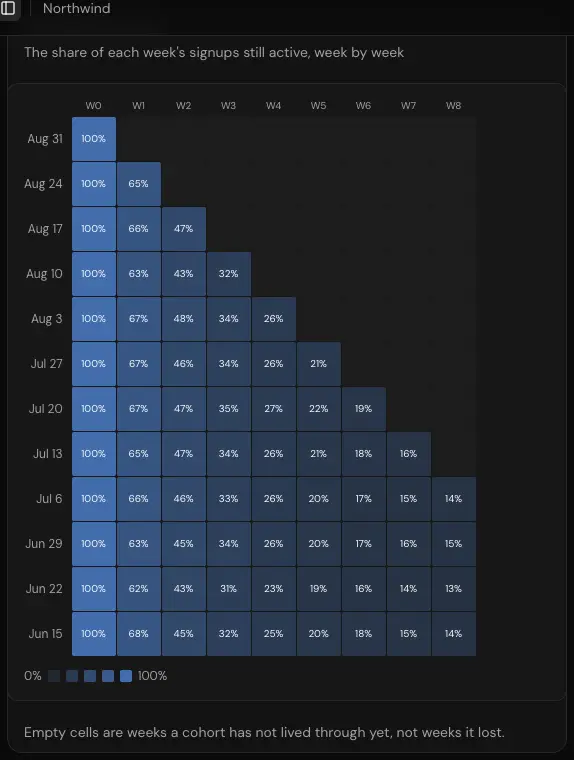The height and width of the screenshot is (760, 574).
Task: Click the W8 column header
Action: click(454, 106)
